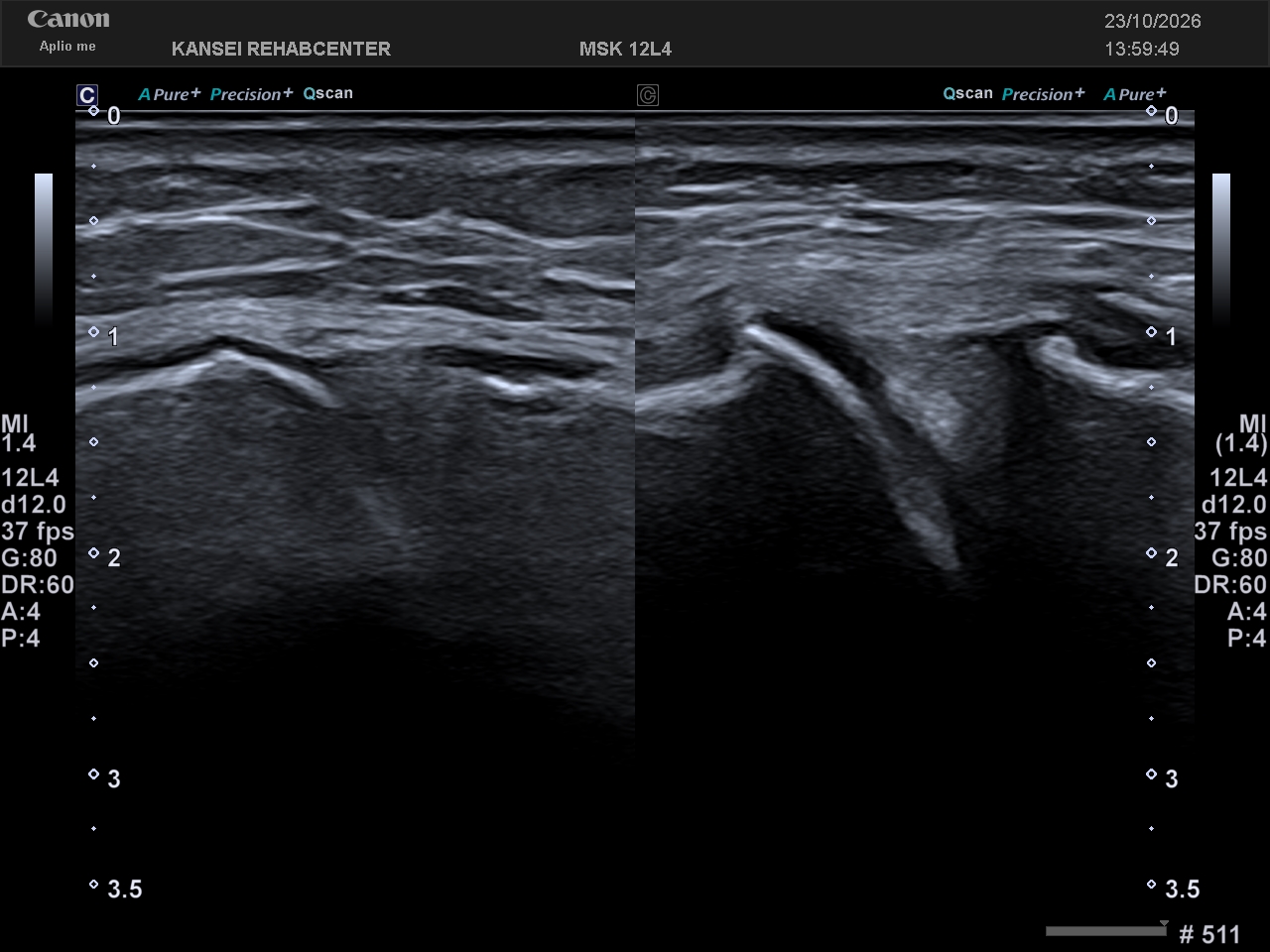Select the left ApliPure+ label

[x=170, y=94]
